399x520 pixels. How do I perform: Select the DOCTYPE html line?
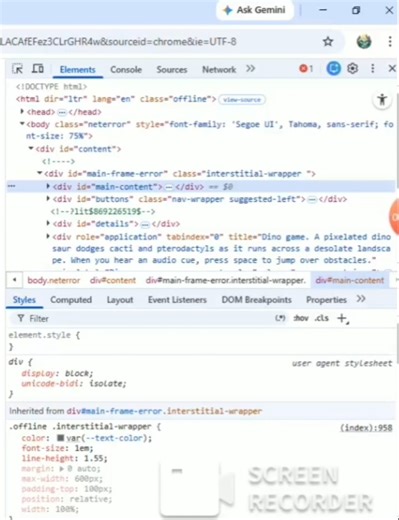point(52,87)
